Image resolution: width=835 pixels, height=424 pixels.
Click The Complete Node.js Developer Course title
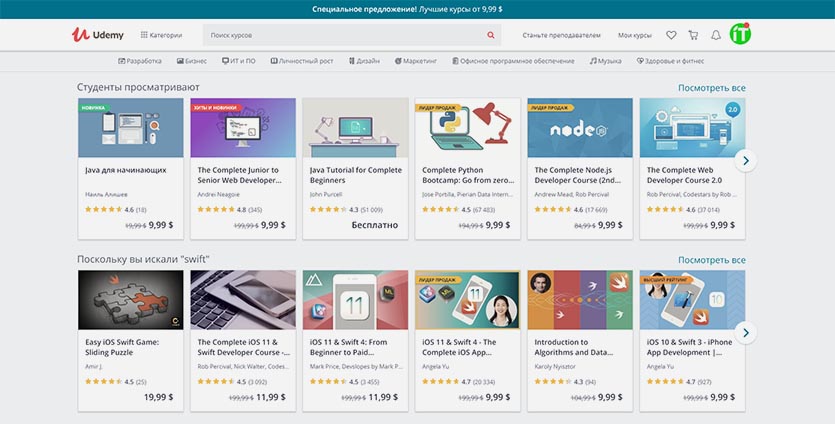tap(578, 175)
